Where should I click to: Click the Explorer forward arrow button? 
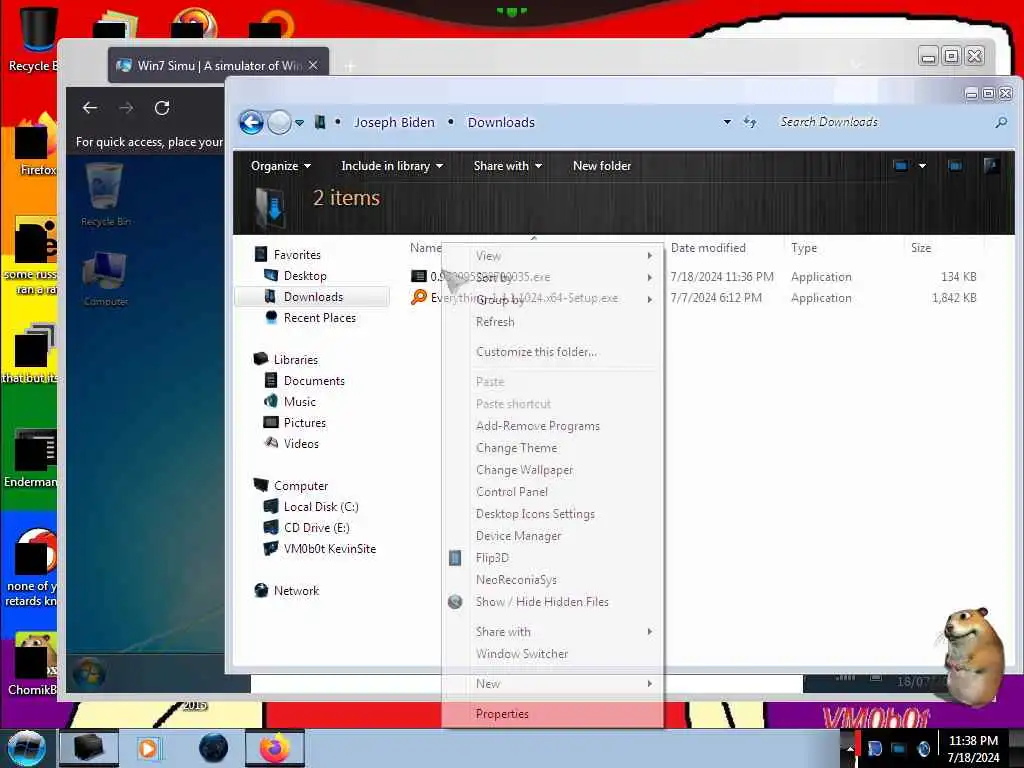tap(280, 122)
